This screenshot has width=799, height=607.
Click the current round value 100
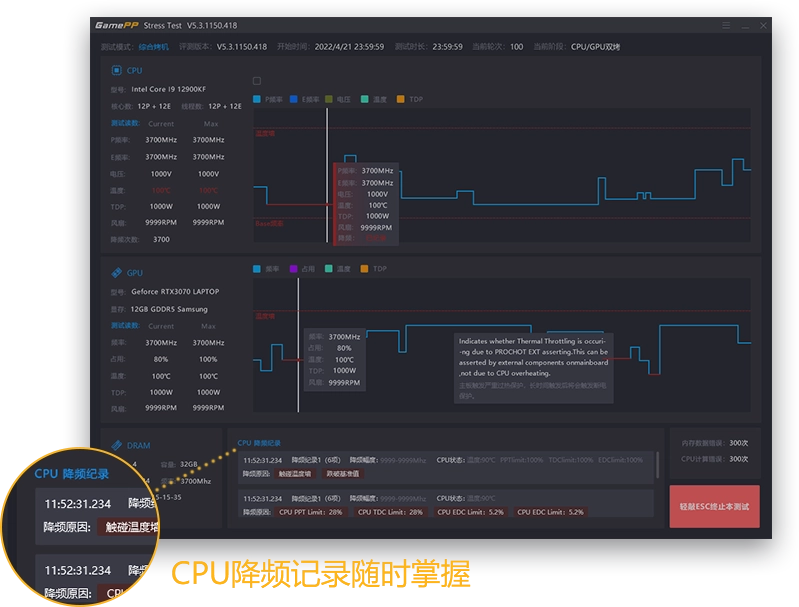pos(516,47)
